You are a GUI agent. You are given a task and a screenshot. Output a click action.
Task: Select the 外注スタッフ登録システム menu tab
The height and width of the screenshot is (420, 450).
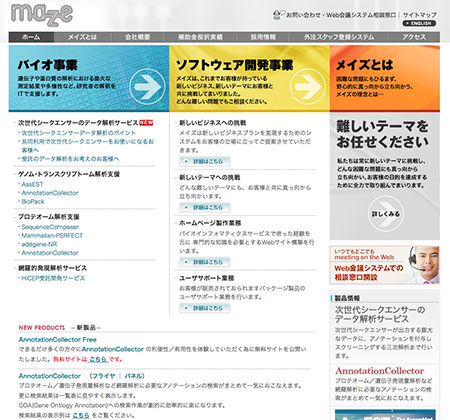tap(339, 37)
